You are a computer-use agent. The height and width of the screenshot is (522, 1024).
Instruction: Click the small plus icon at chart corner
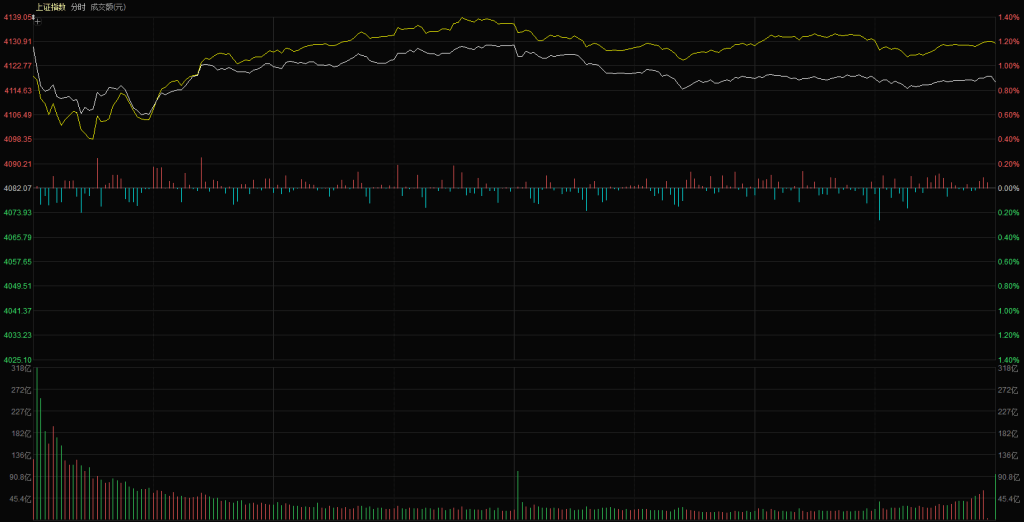tap(37, 19)
